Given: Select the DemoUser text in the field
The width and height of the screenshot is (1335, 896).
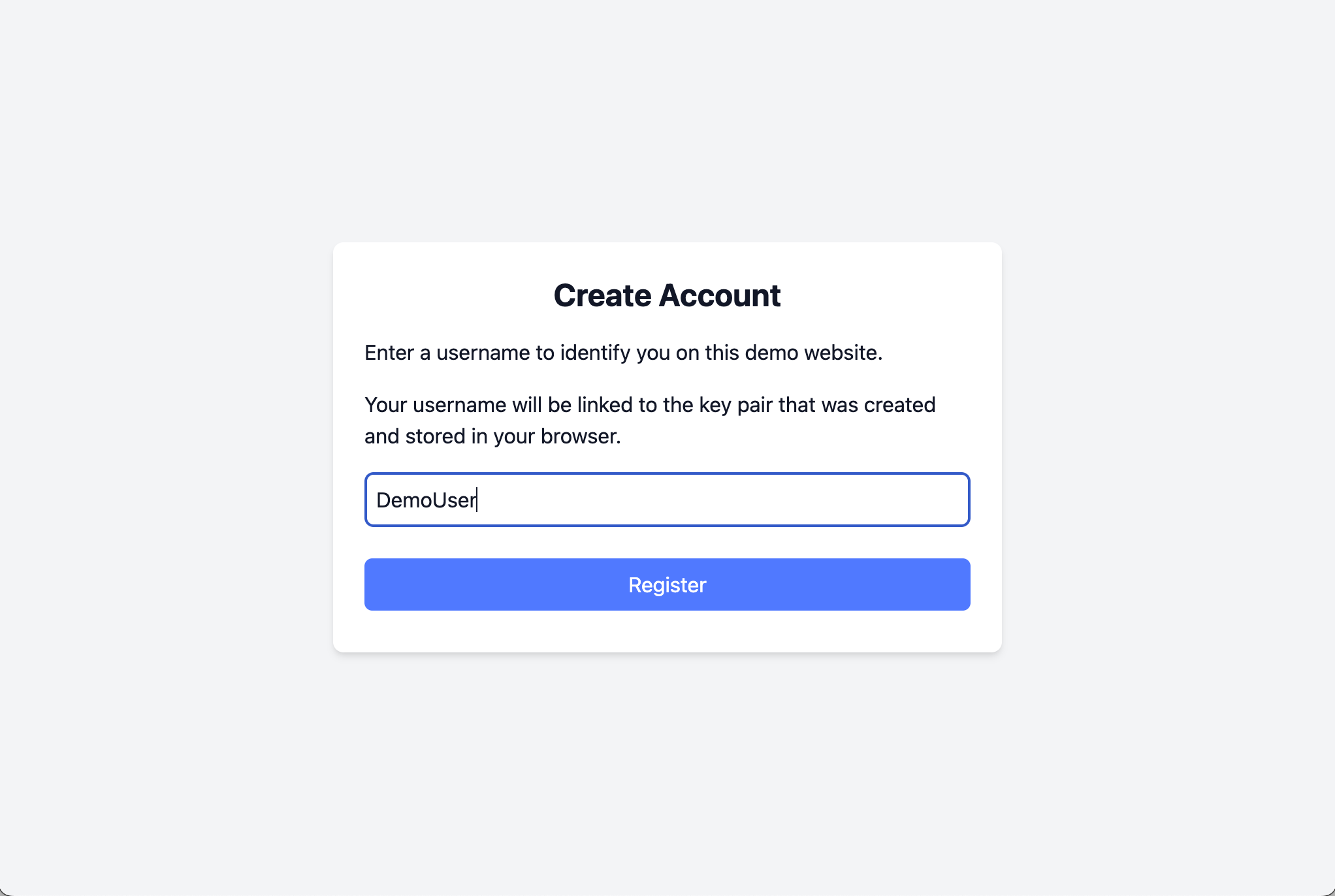Looking at the screenshot, I should (428, 500).
